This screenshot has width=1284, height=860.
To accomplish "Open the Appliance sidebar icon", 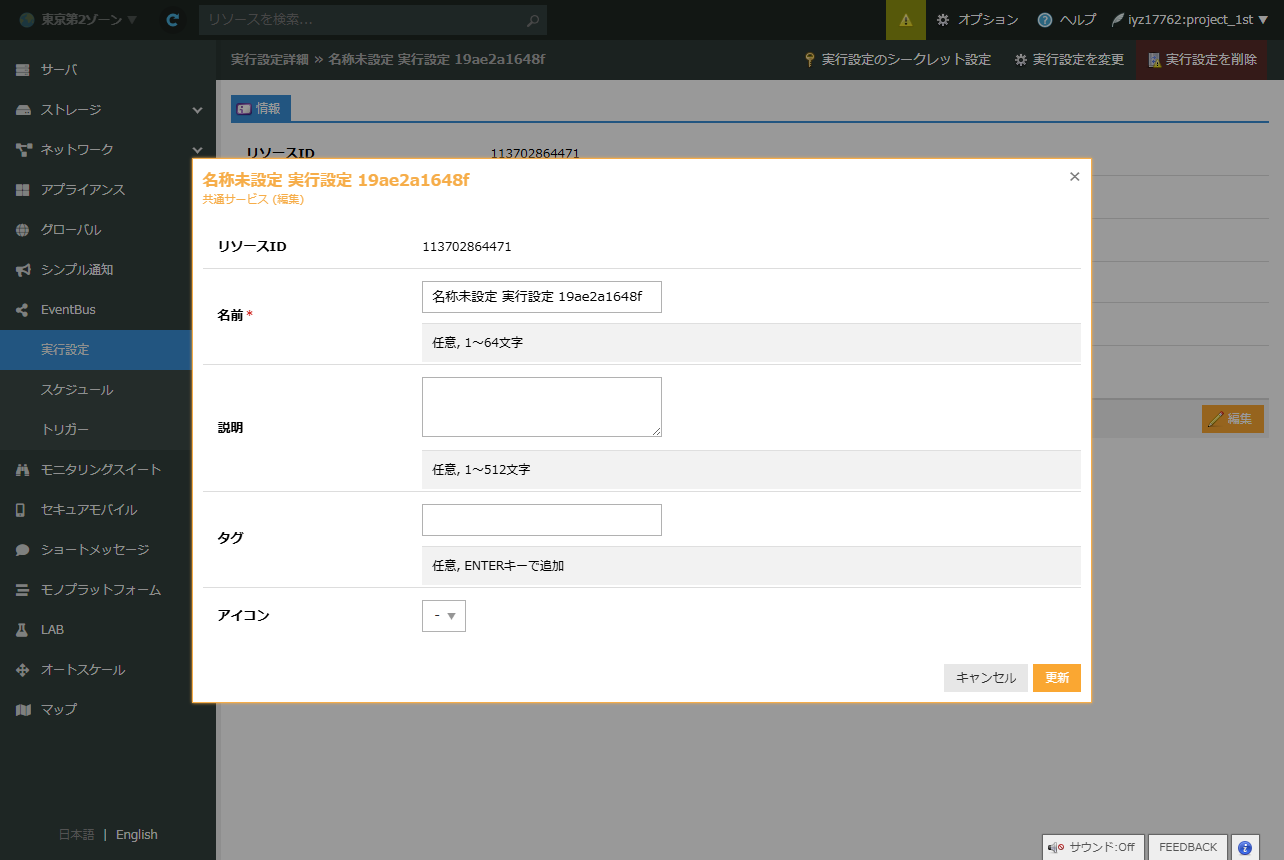I will [23, 190].
